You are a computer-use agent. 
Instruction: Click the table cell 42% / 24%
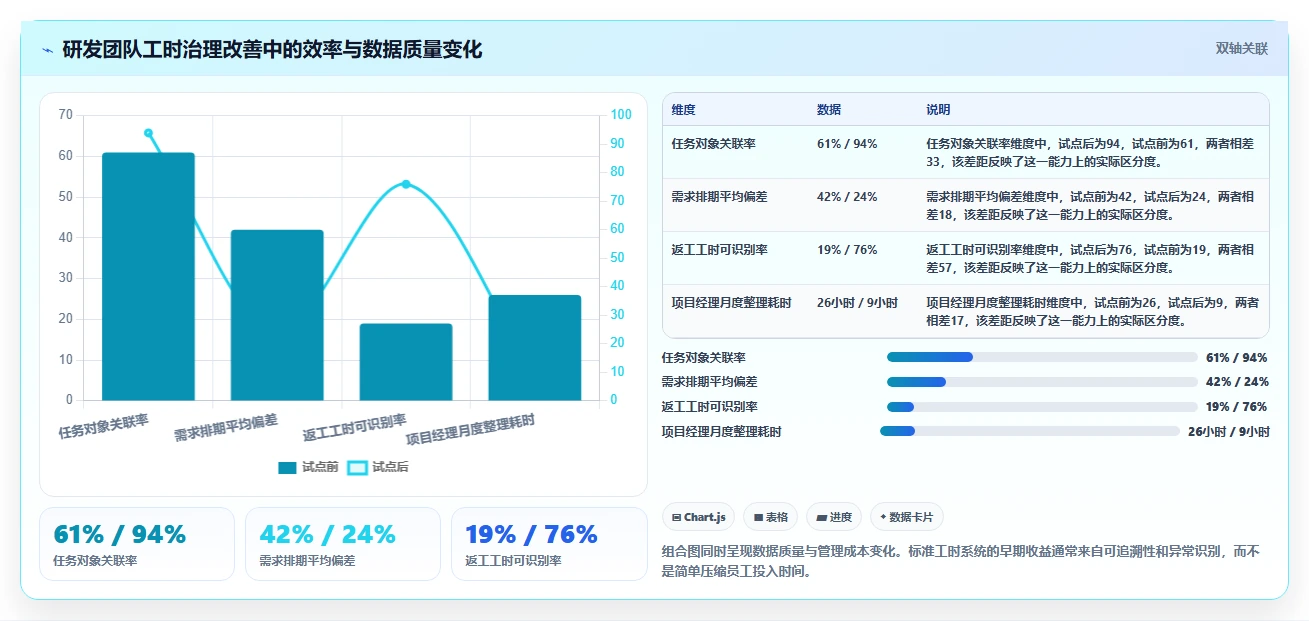[x=847, y=197]
